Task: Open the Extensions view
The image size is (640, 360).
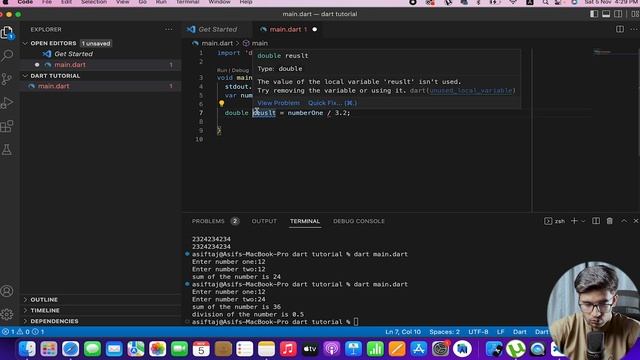Action: 7,126
